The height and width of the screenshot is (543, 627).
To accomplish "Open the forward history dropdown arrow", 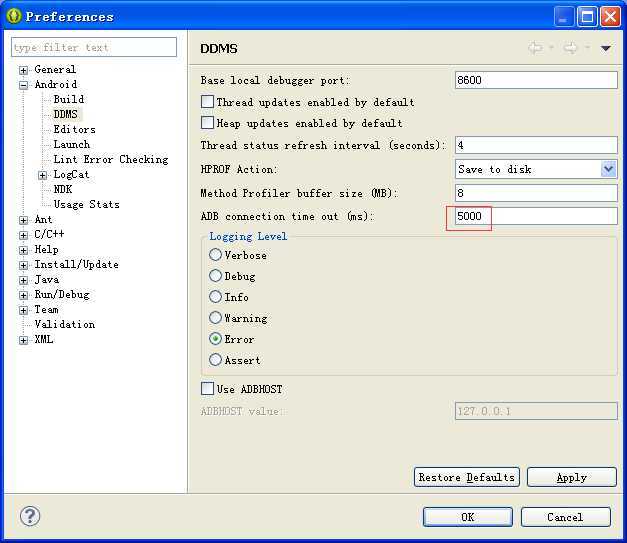I will pyautogui.click(x=587, y=48).
